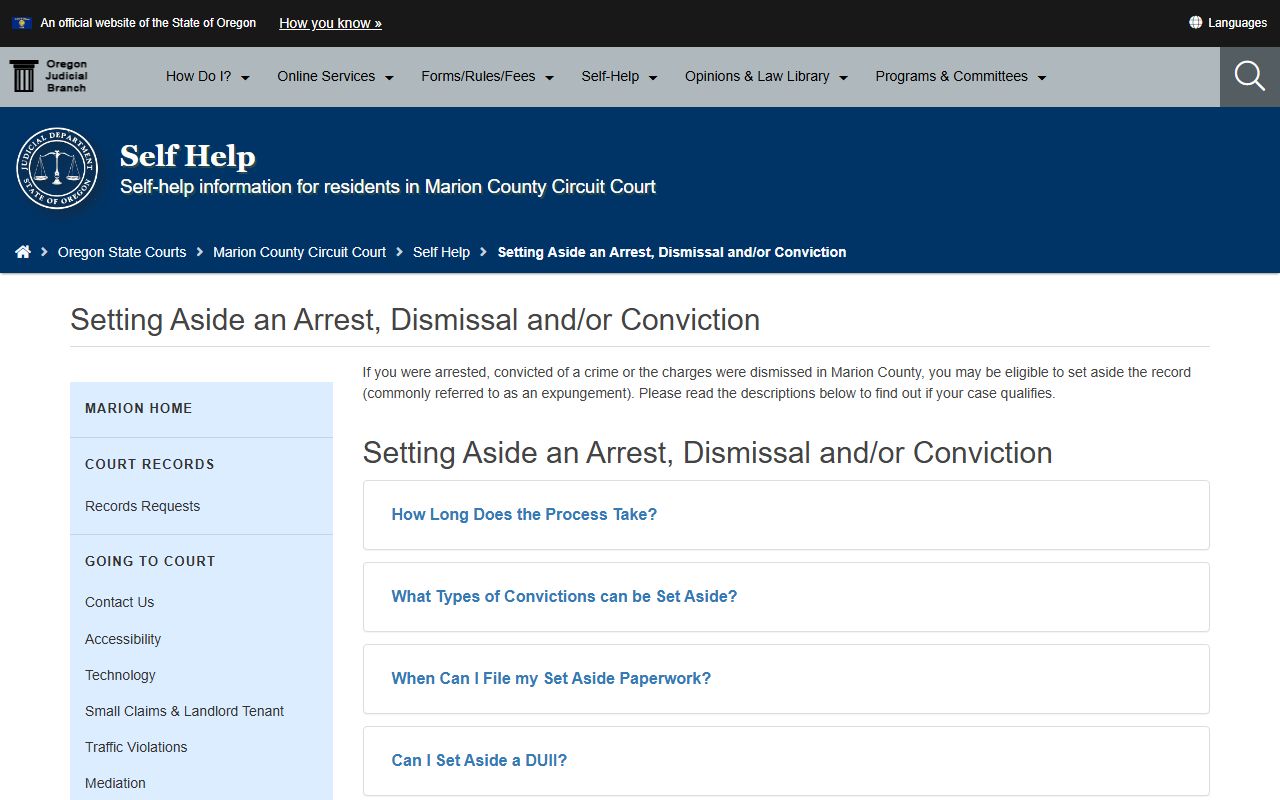Click the current page breadcrumb Setting Aside an Arrest

point(672,252)
